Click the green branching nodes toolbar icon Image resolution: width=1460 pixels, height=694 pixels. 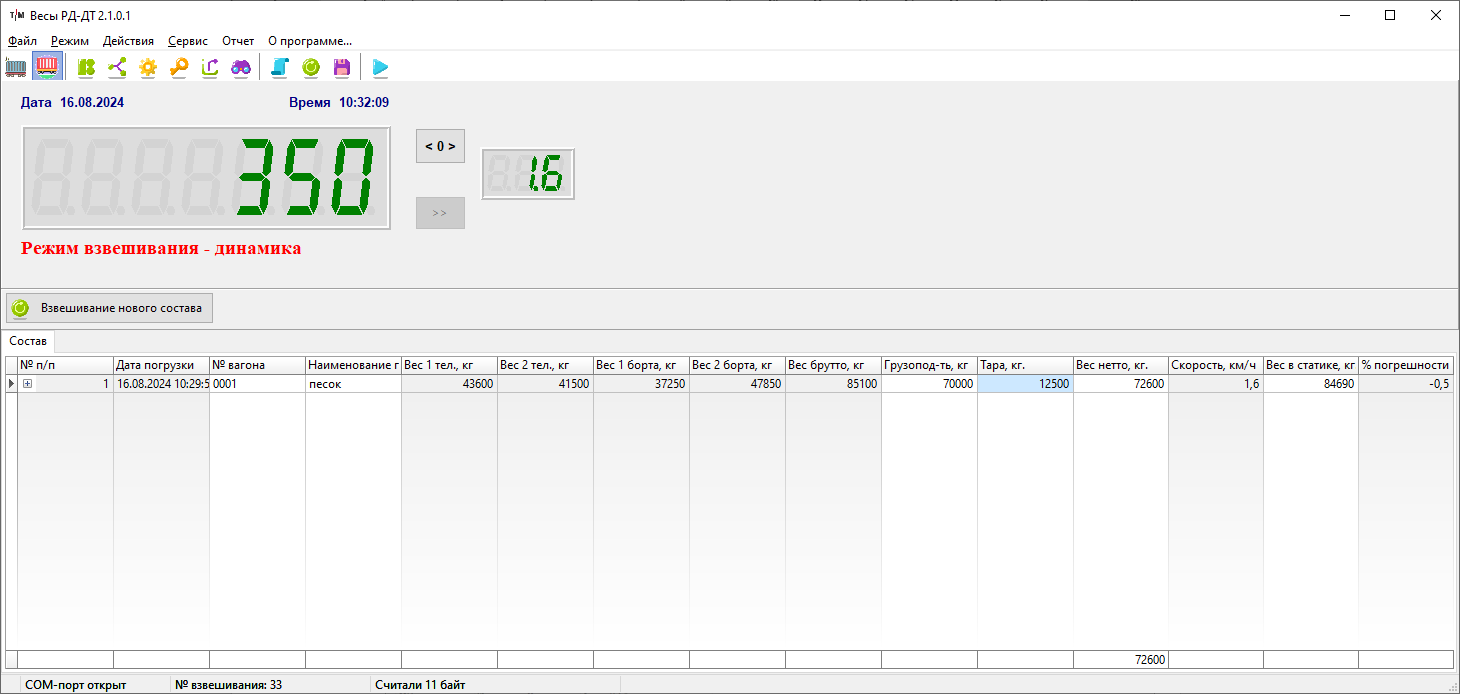(117, 67)
